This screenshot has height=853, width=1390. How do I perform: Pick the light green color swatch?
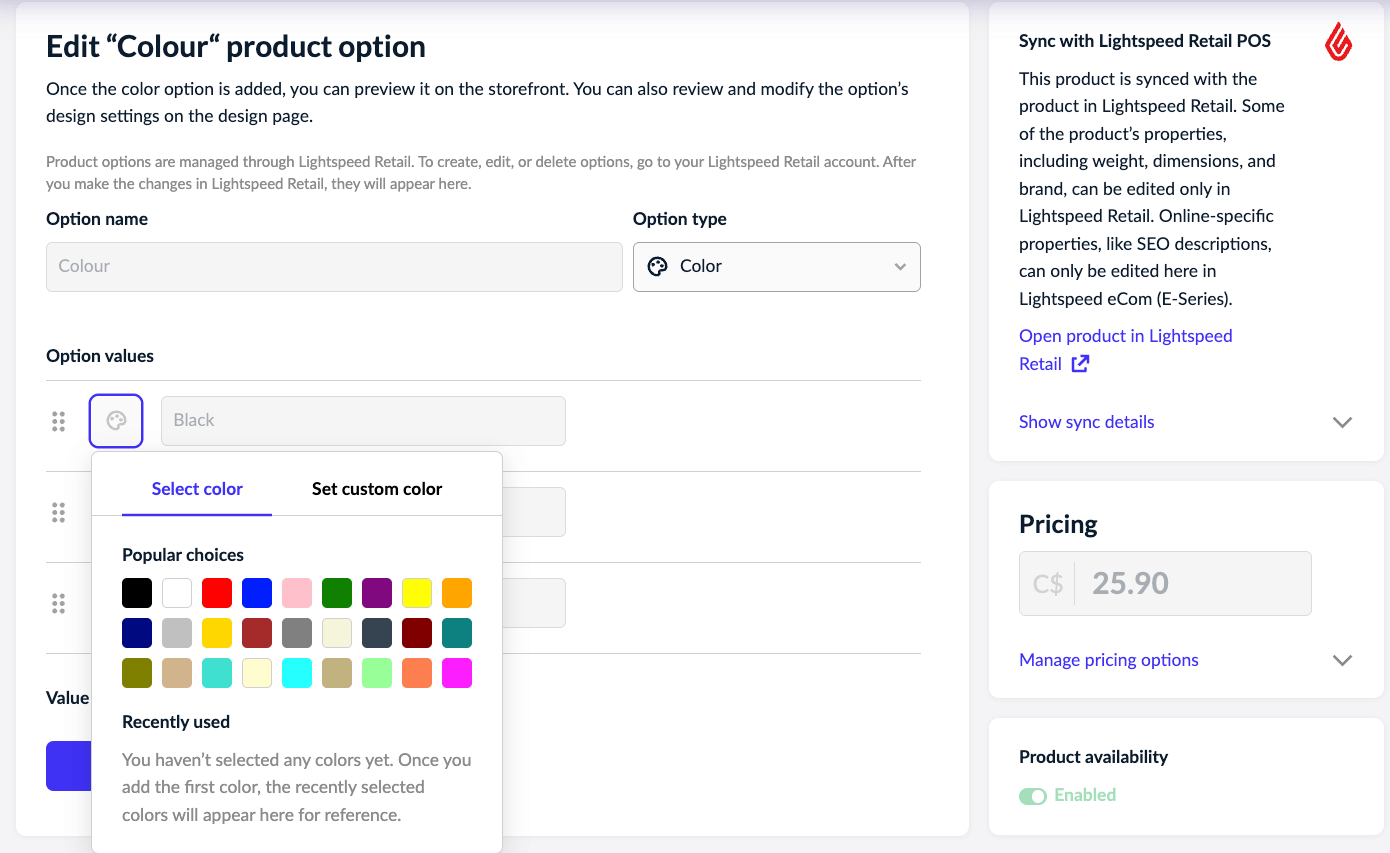click(x=377, y=673)
